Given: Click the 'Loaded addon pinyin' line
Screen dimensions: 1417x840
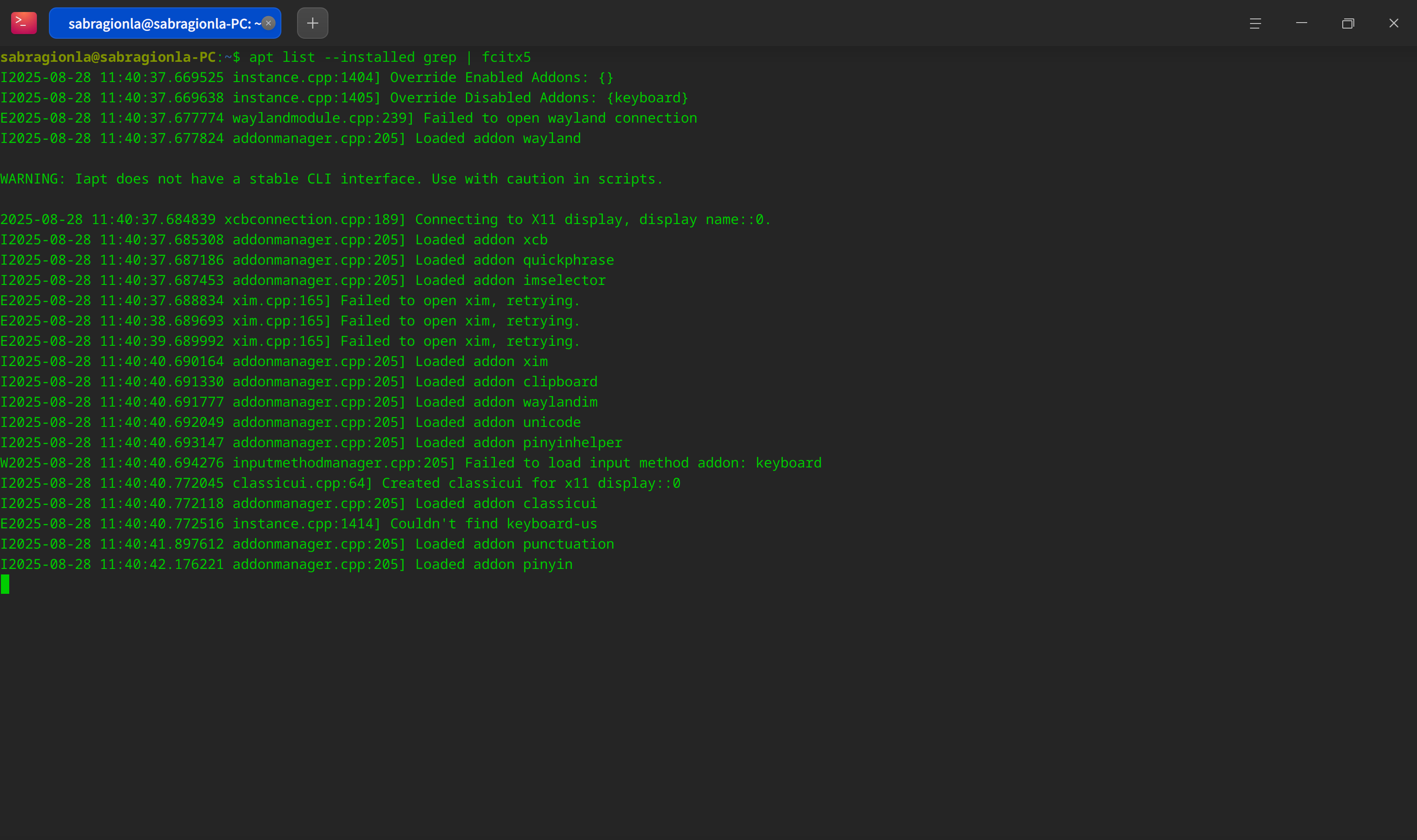Looking at the screenshot, I should 286,565.
